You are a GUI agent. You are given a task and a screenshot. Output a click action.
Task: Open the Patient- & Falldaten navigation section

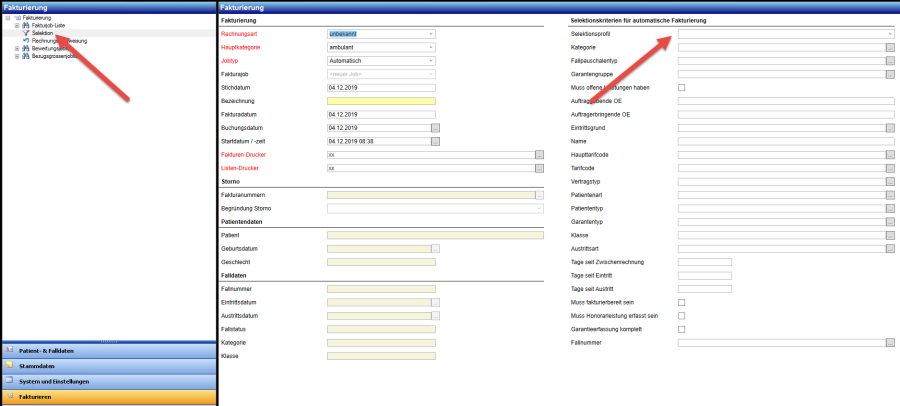tap(109, 350)
